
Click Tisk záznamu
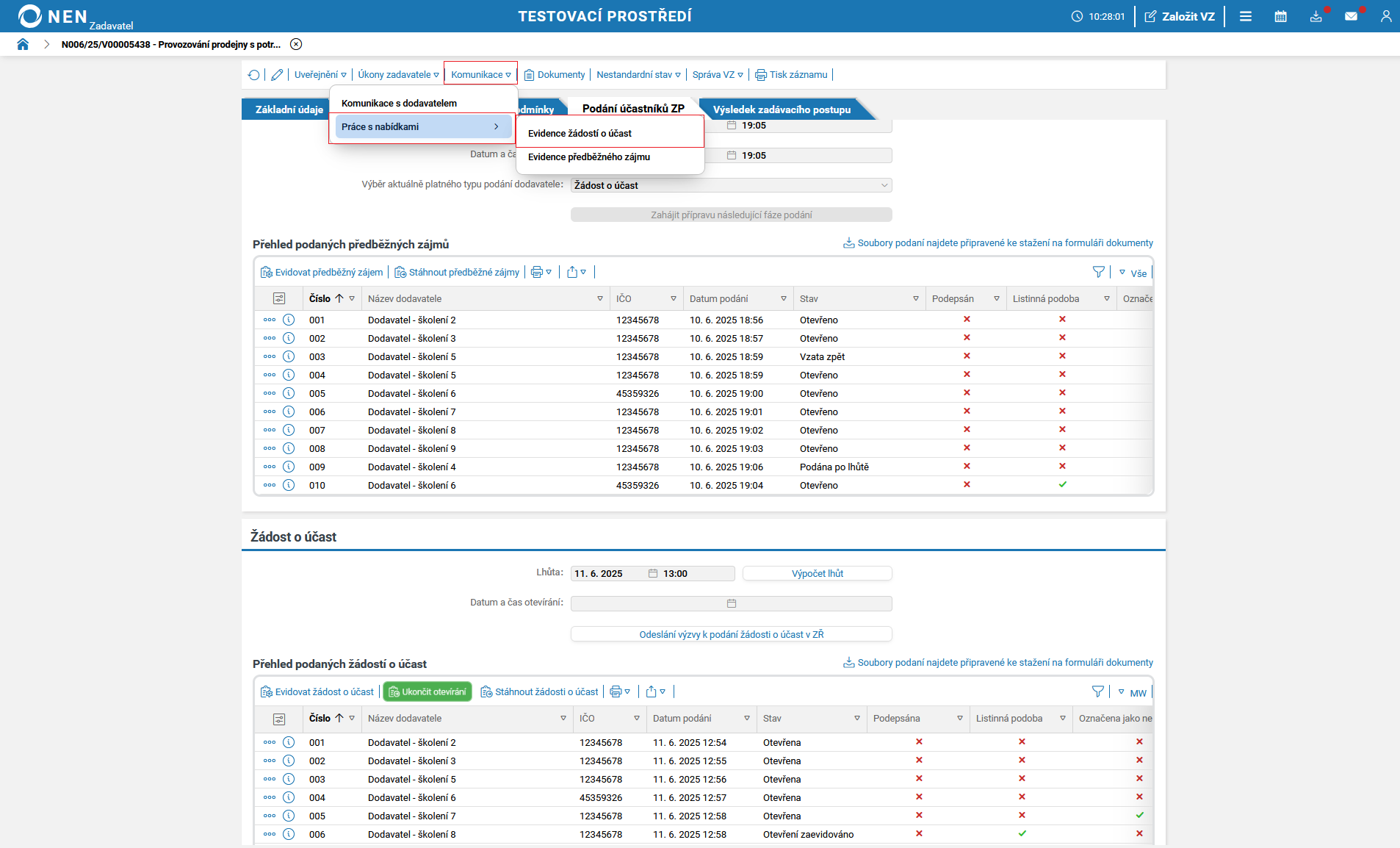[x=792, y=75]
